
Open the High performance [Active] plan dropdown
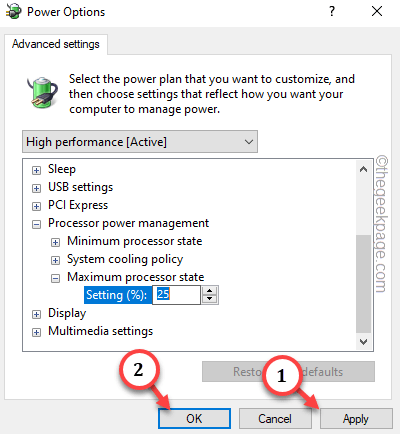pyautogui.click(x=140, y=142)
